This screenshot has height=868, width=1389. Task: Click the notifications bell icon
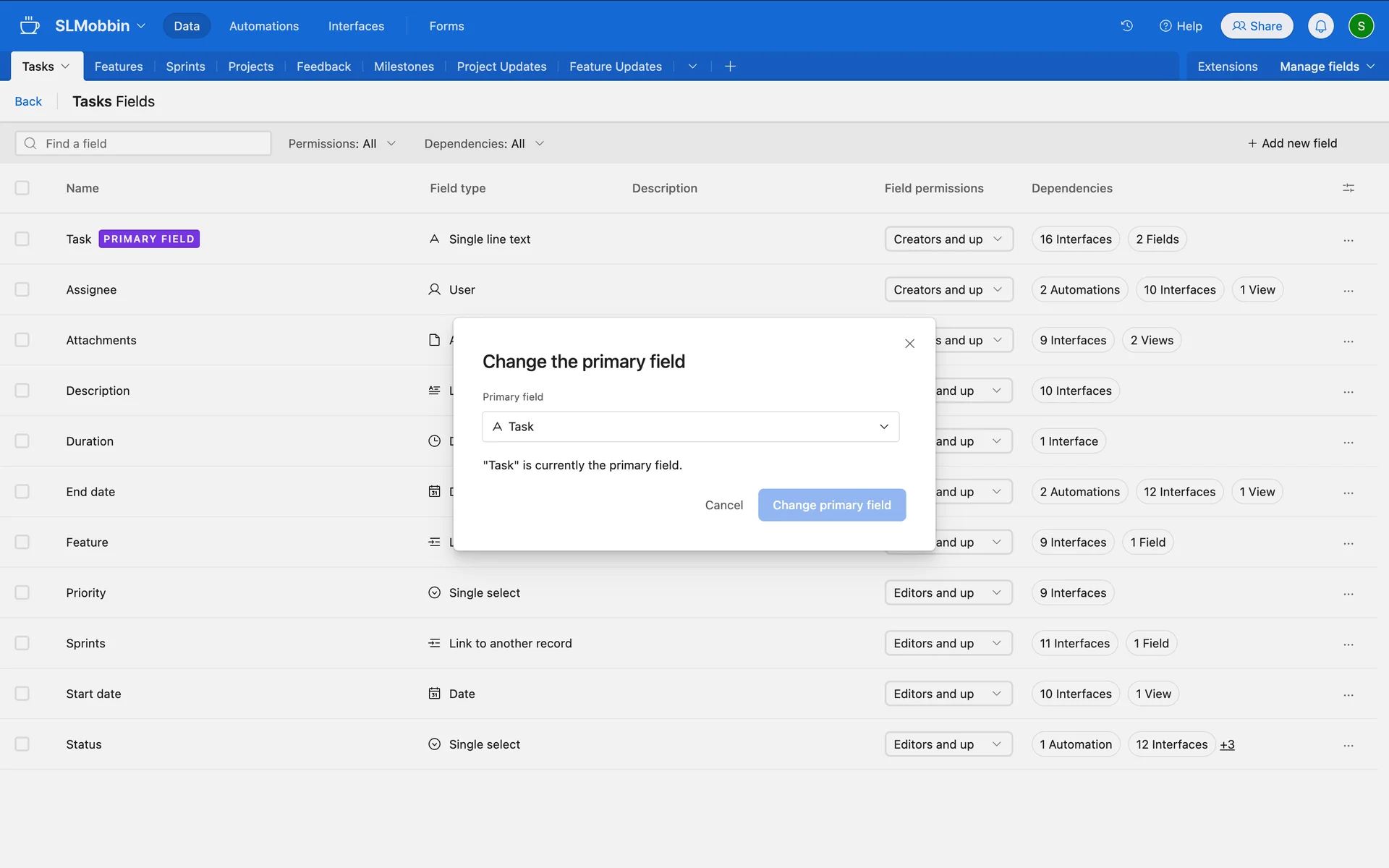[1320, 26]
